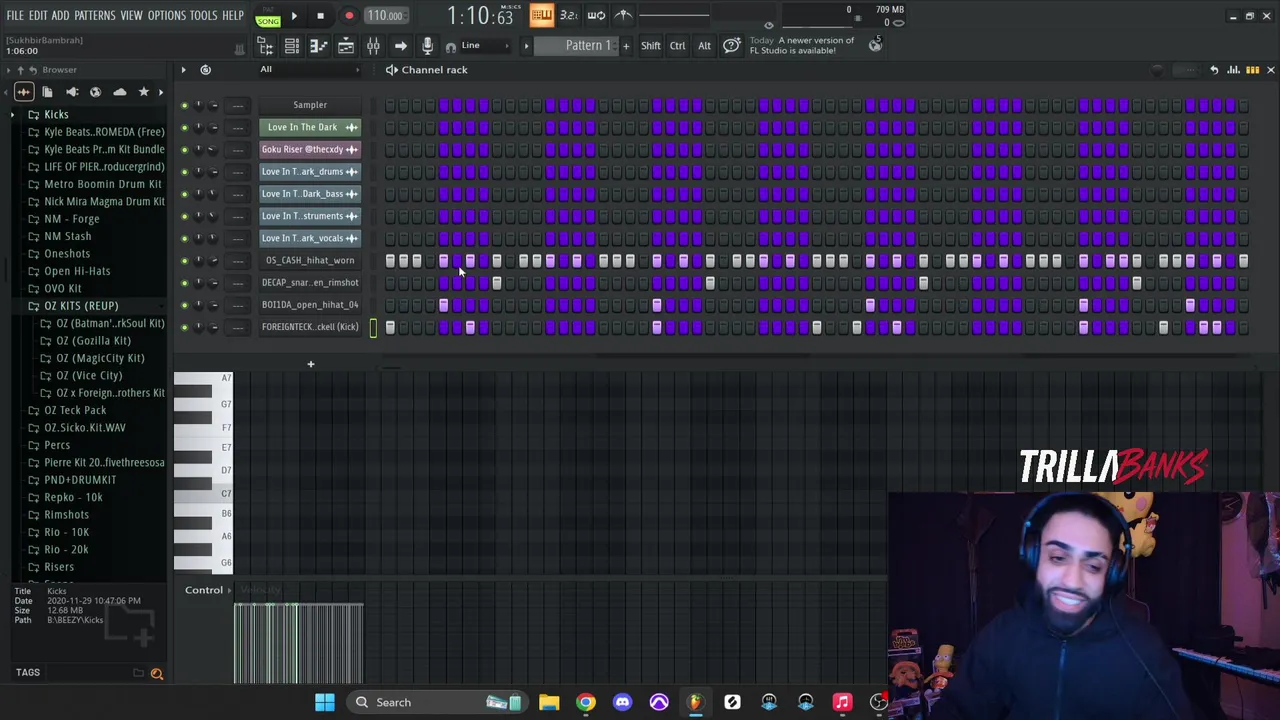The width and height of the screenshot is (1280, 720).
Task: Click the Browser search magnifier icon
Action: coord(157,674)
